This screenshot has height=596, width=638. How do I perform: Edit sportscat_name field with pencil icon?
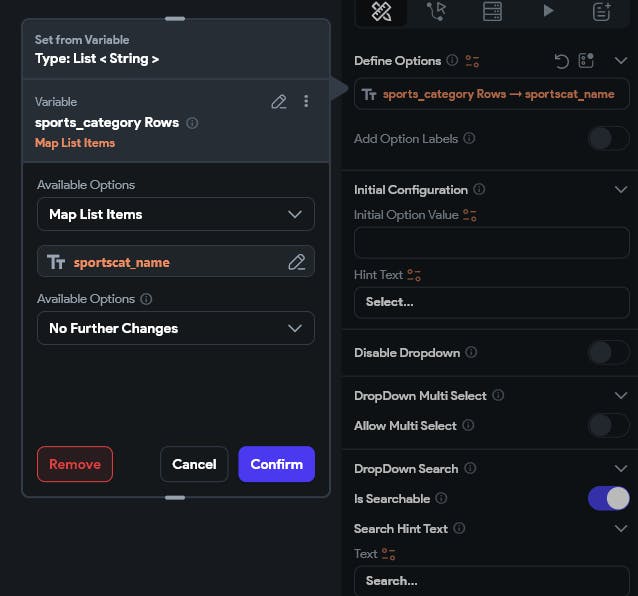pos(297,262)
